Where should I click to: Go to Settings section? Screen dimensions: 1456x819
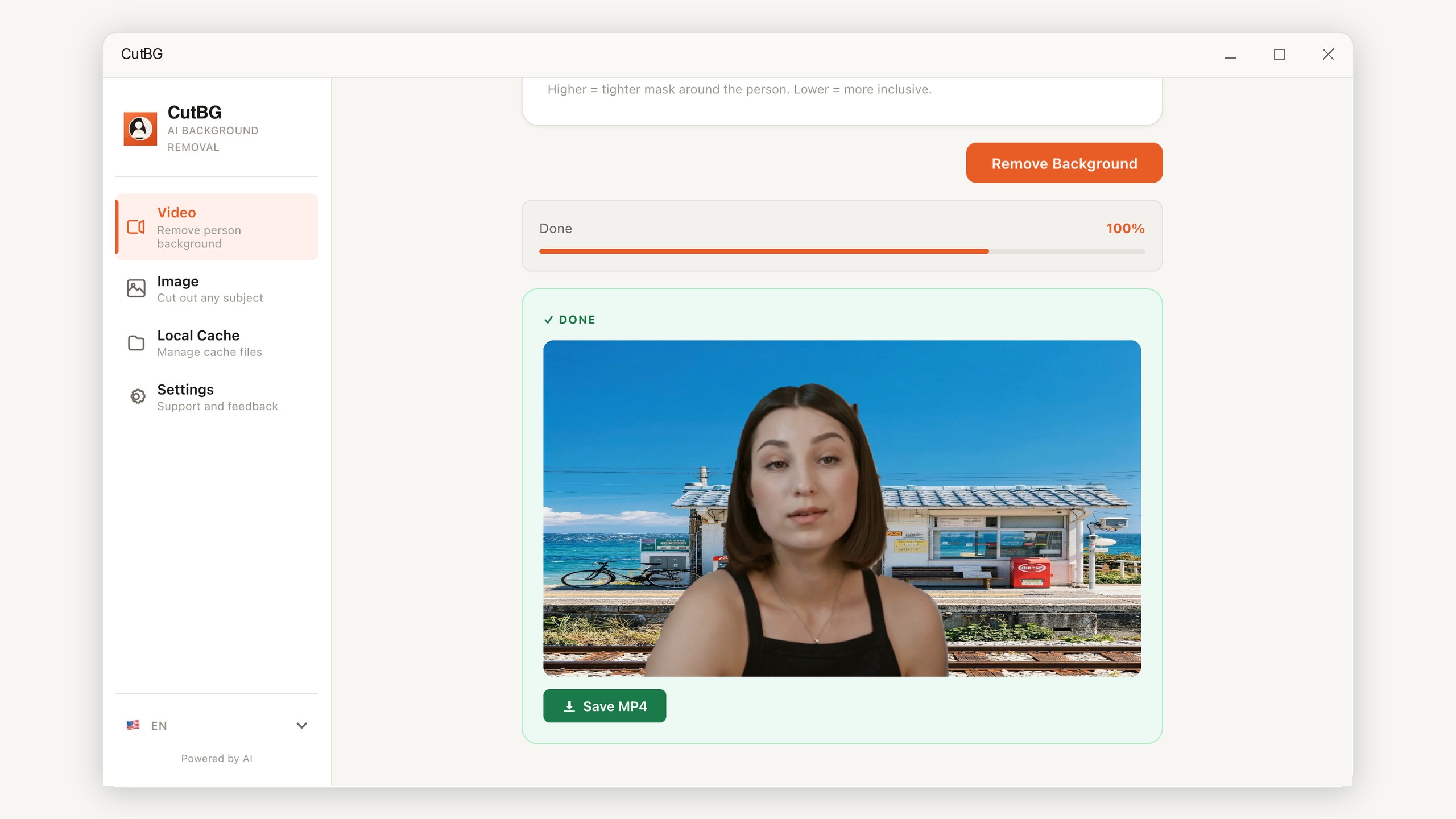pyautogui.click(x=217, y=397)
